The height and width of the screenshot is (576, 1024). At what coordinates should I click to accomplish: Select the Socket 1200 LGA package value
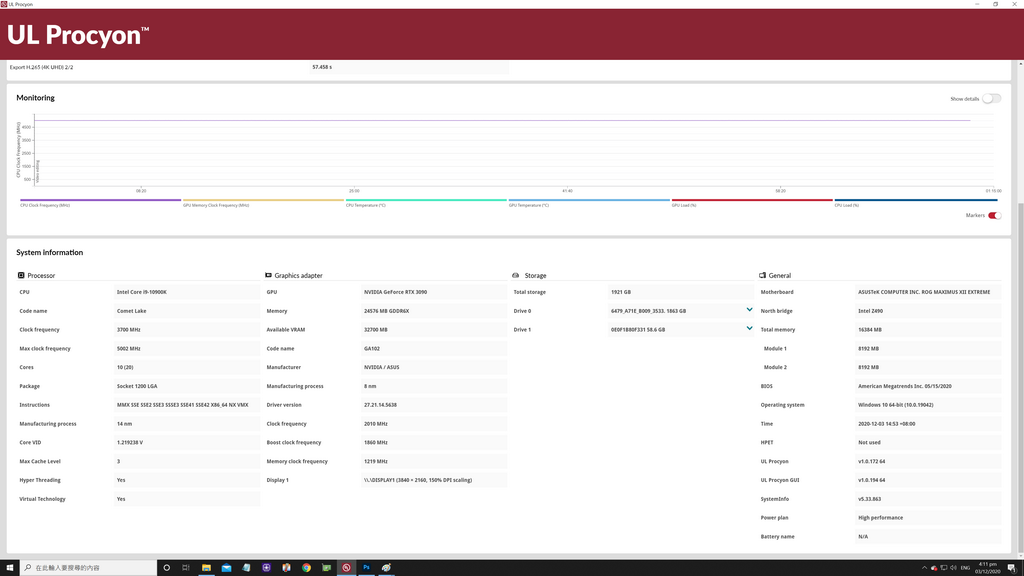[x=137, y=386]
